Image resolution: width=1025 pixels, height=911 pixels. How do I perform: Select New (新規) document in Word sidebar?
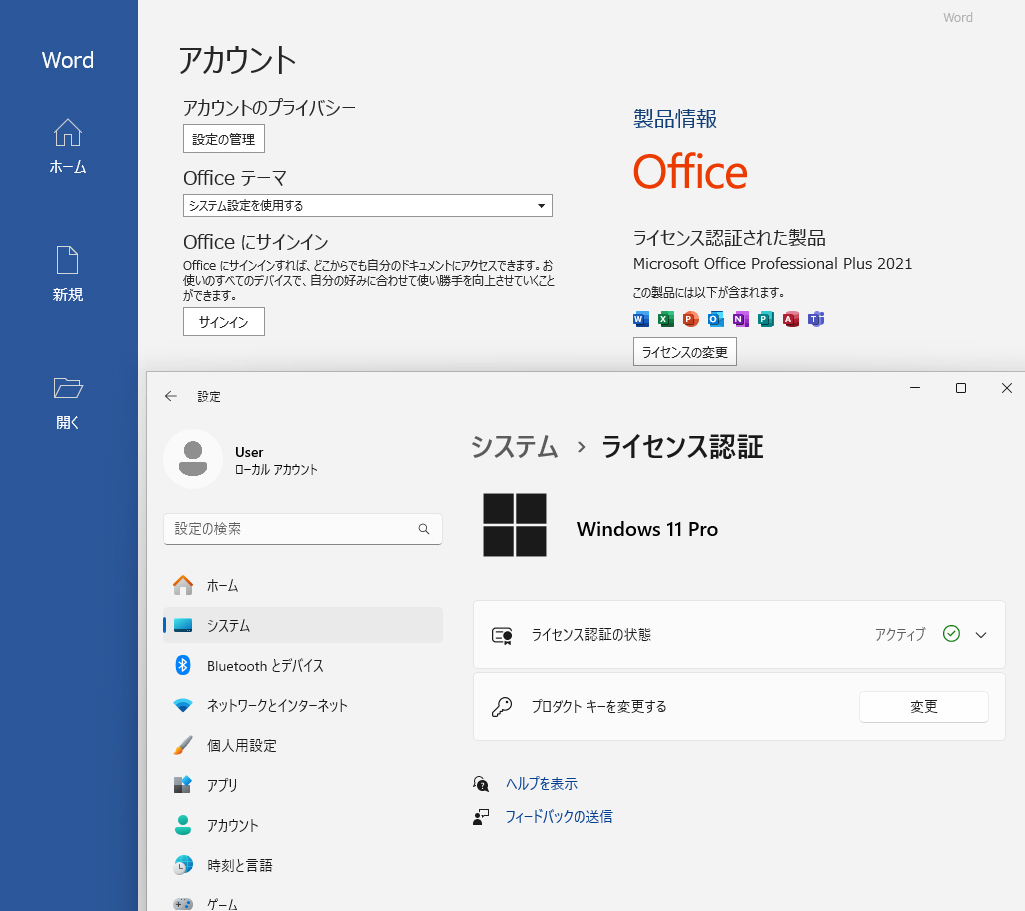[x=68, y=274]
